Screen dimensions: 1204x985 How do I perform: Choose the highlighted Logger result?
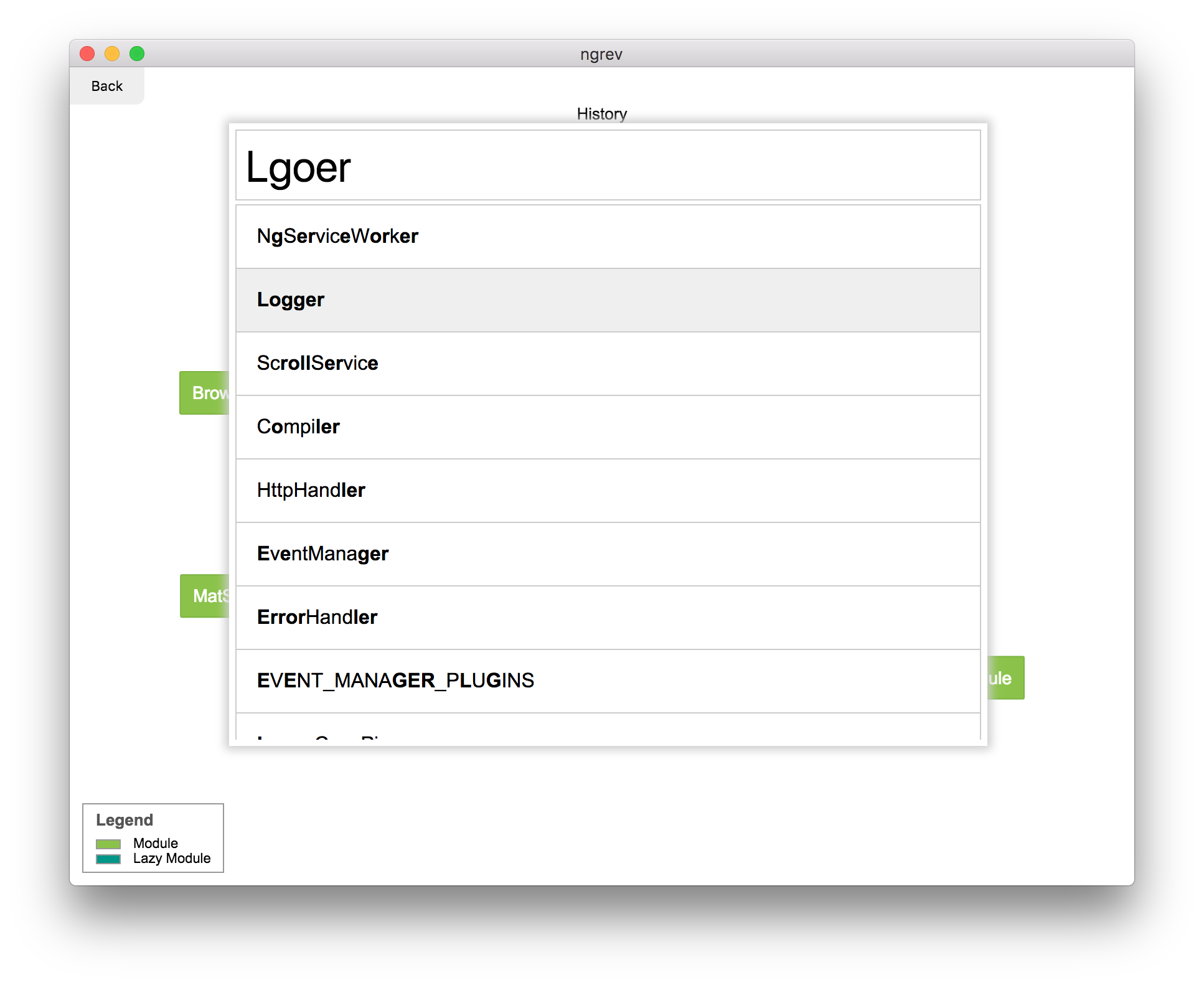[x=608, y=300]
